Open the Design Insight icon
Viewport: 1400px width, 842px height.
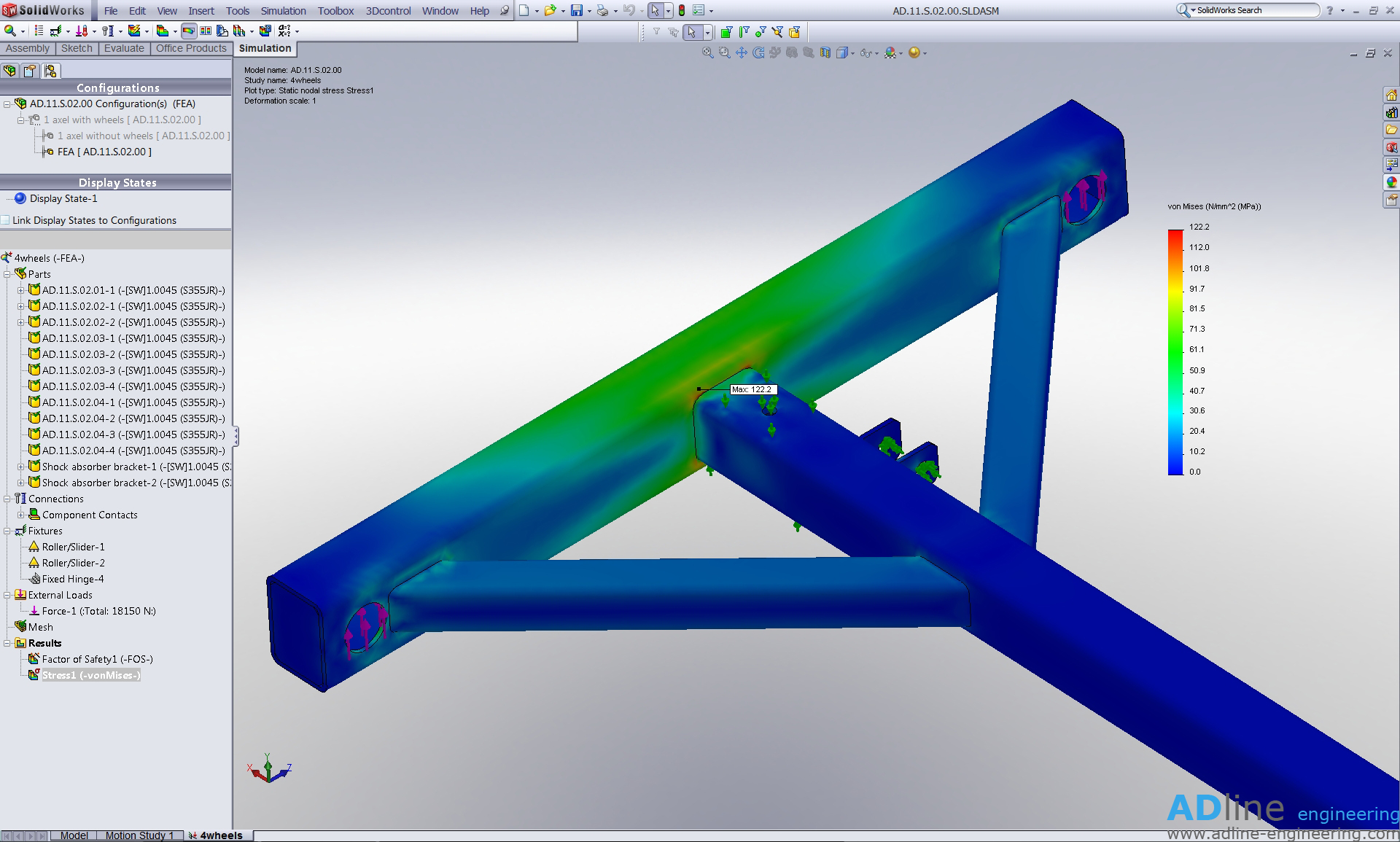tap(222, 31)
